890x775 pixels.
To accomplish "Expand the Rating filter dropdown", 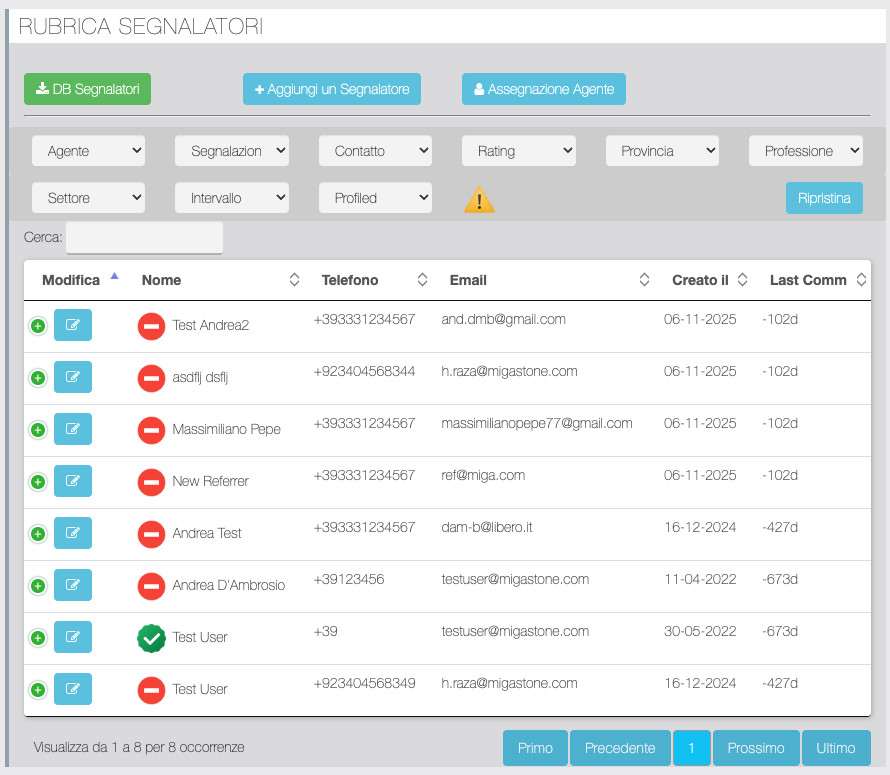I will click(519, 151).
